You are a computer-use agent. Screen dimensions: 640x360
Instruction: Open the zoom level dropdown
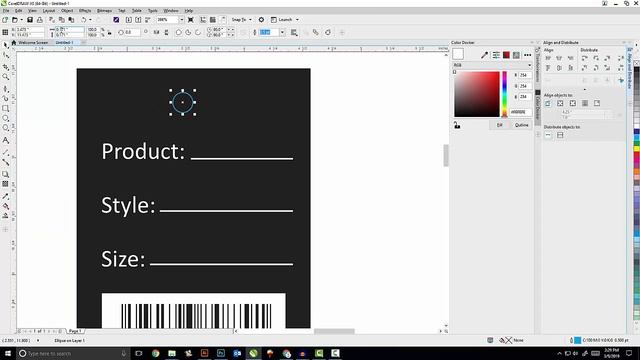click(x=182, y=20)
